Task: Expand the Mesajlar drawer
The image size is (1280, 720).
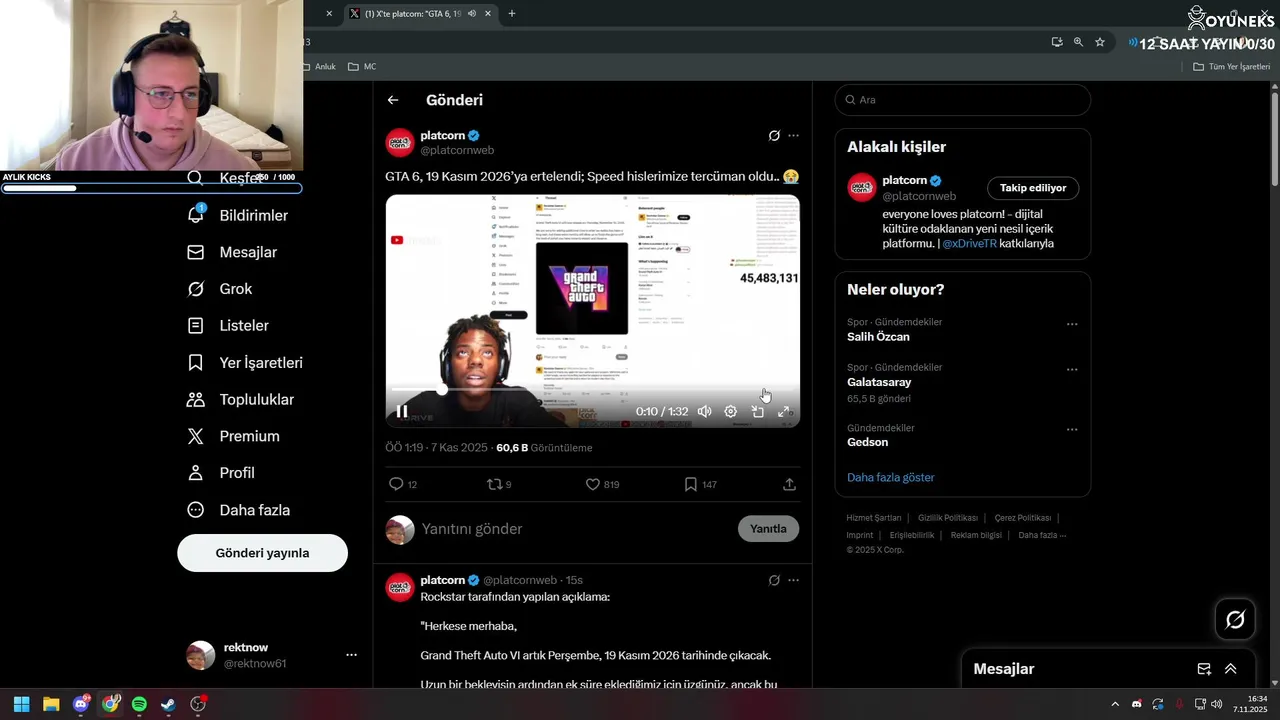Action: [1231, 669]
